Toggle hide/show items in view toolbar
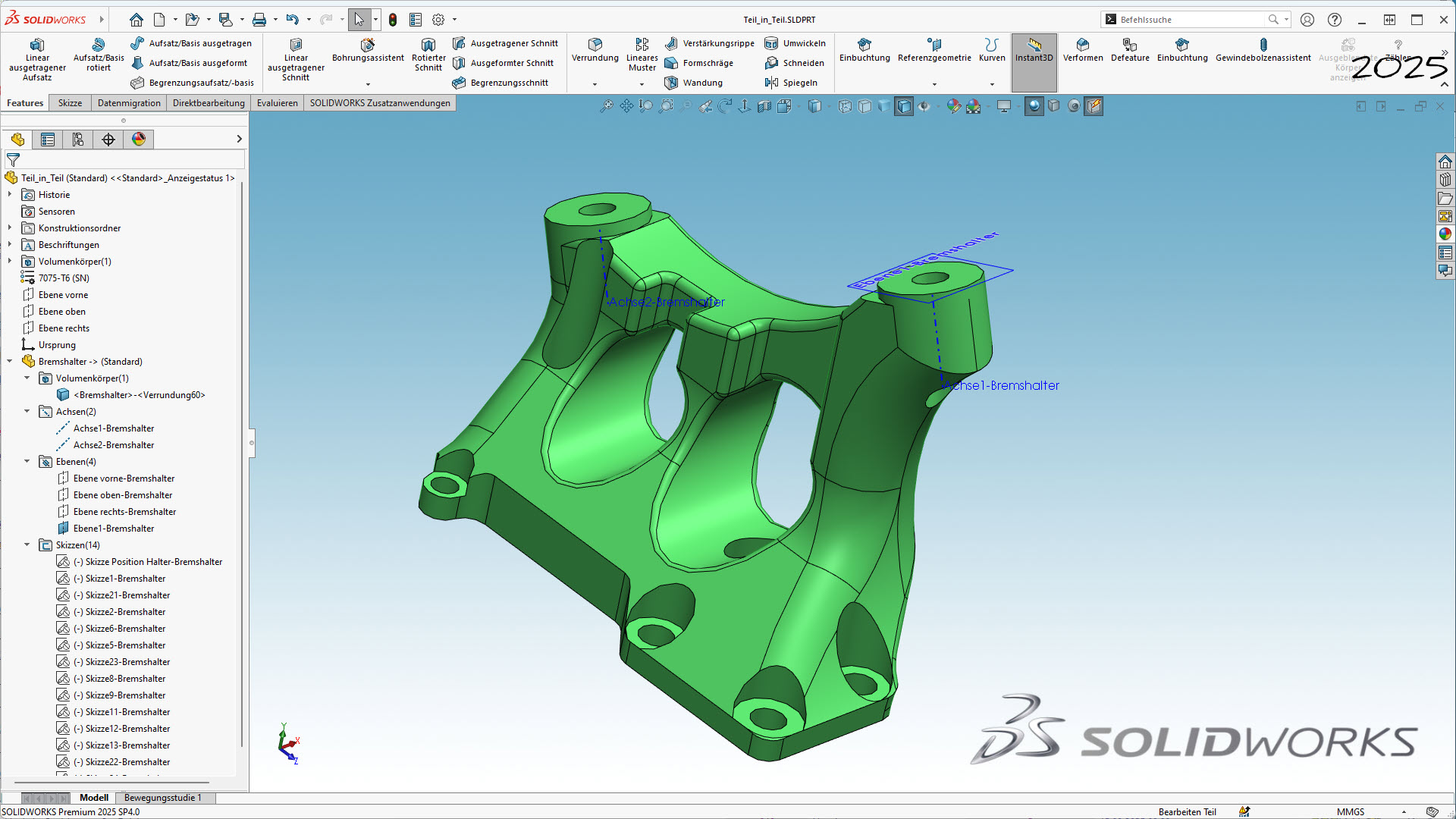Viewport: 1456px width, 819px height. click(924, 107)
